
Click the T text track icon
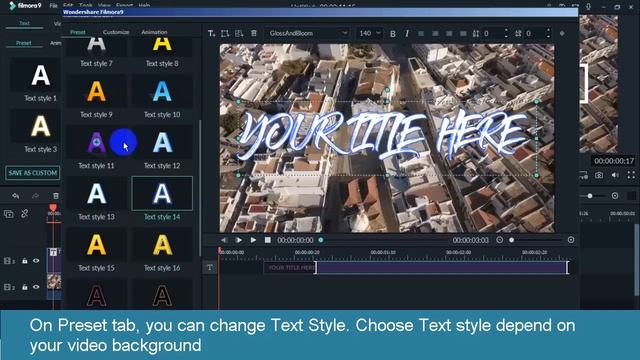(209, 268)
